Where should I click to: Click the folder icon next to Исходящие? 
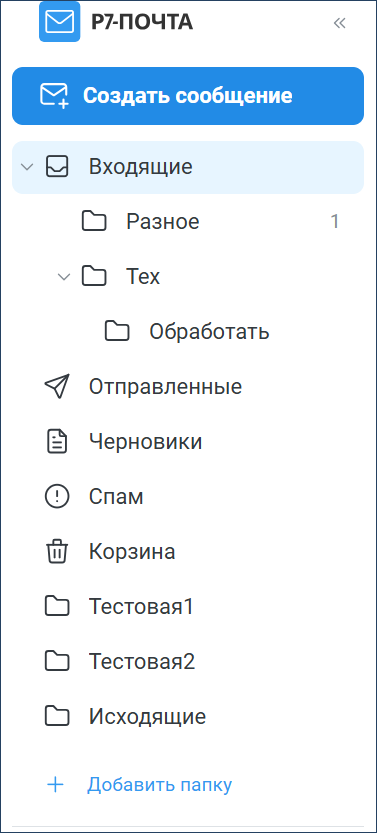pyautogui.click(x=57, y=716)
